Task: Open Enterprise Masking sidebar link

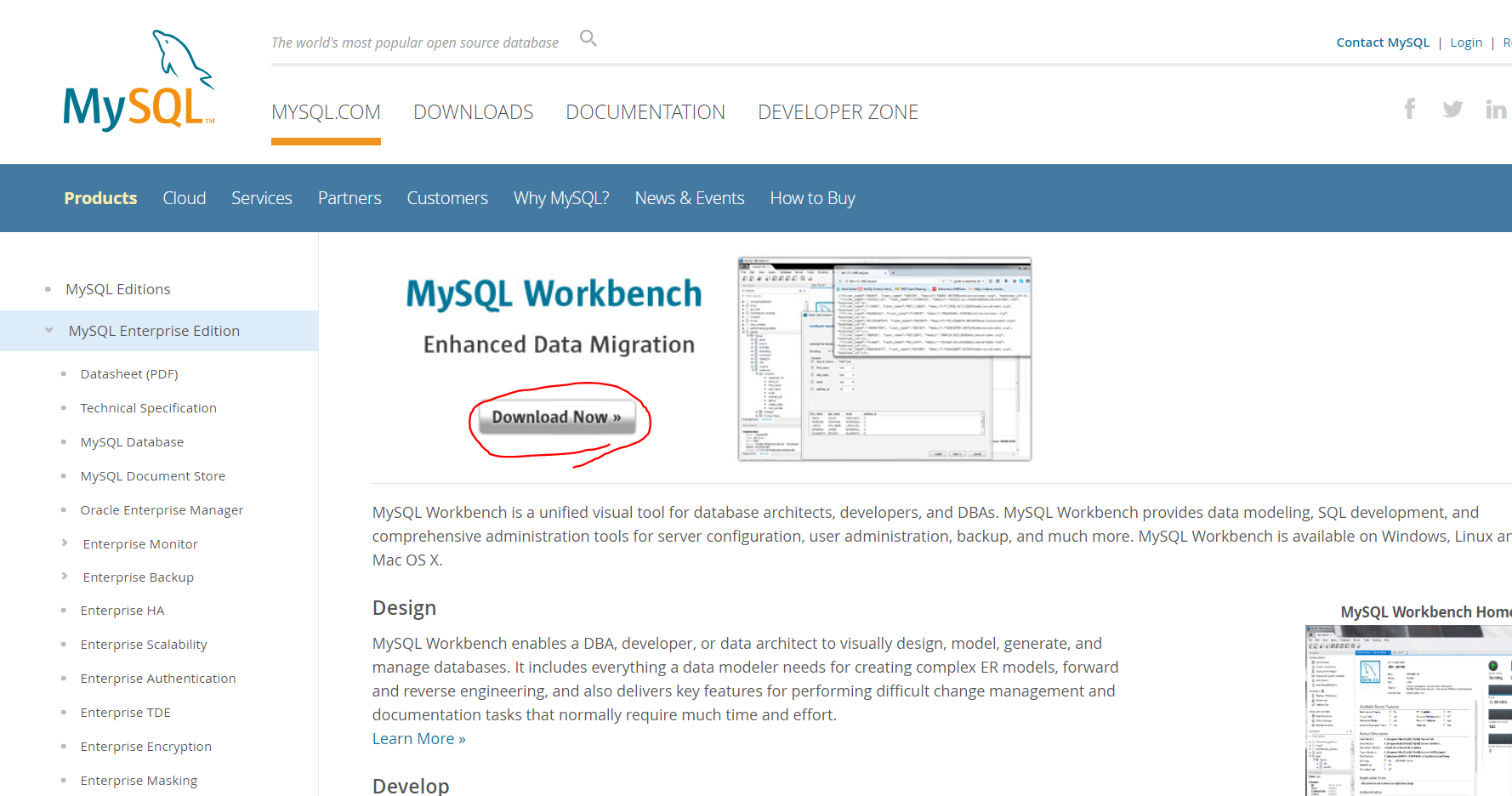Action: pyautogui.click(x=139, y=781)
